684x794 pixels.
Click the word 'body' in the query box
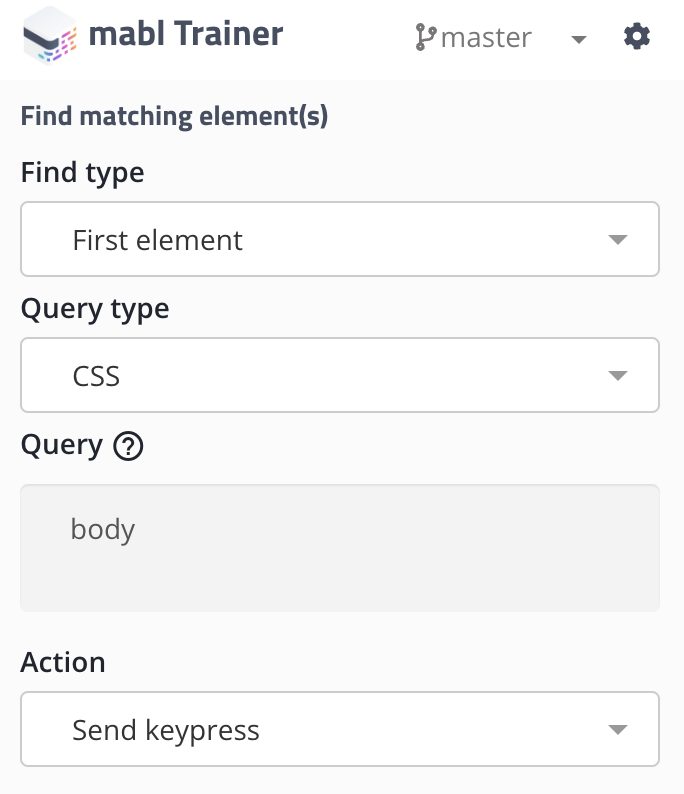[103, 529]
